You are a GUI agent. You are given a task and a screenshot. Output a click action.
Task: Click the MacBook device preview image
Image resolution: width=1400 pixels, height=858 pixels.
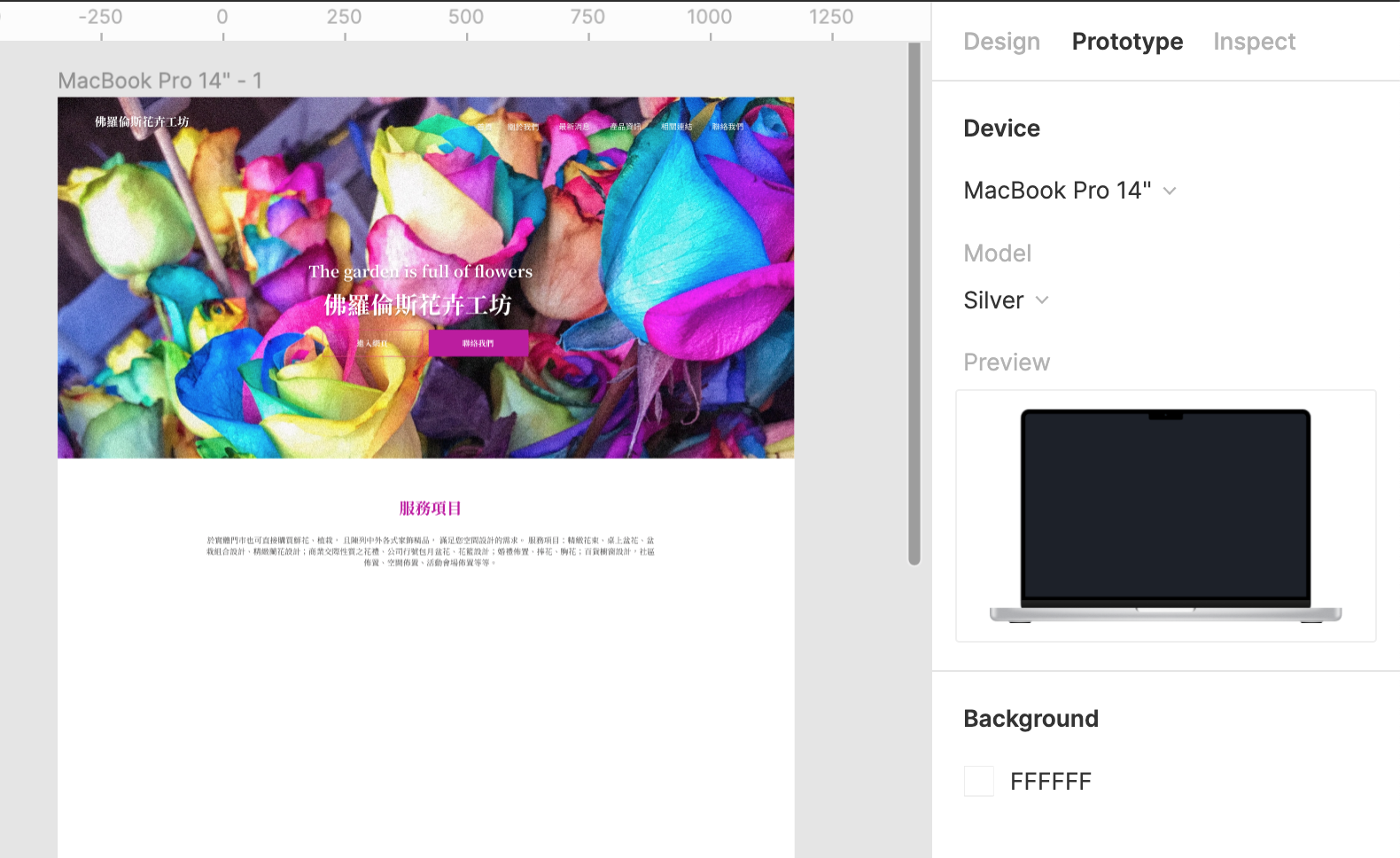pyautogui.click(x=1165, y=515)
